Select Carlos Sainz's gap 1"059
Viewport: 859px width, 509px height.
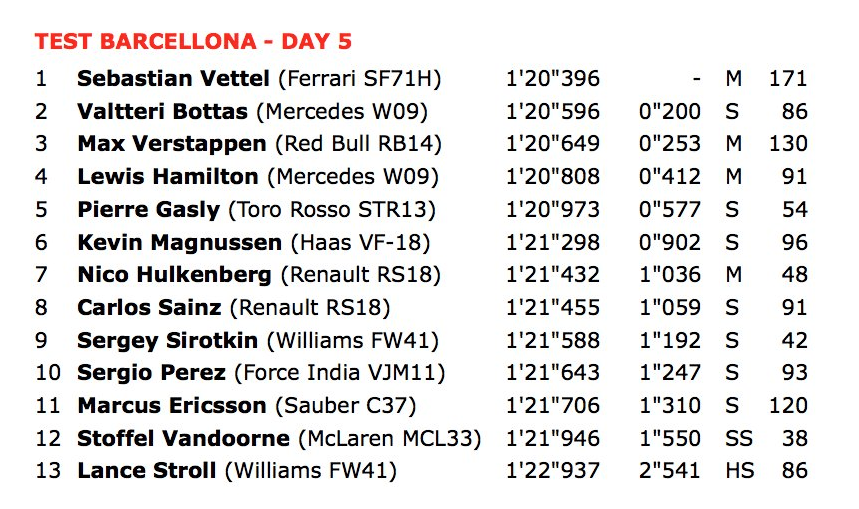pos(670,307)
